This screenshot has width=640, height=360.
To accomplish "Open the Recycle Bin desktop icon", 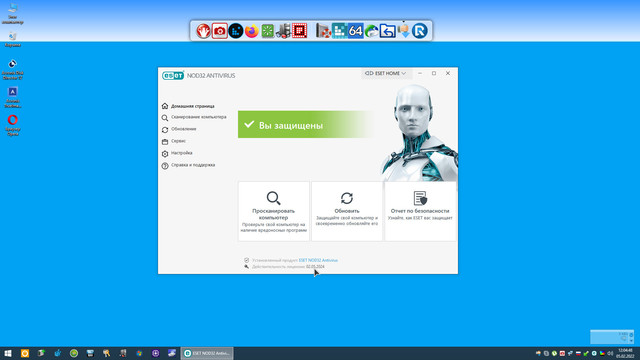I will click(13, 40).
